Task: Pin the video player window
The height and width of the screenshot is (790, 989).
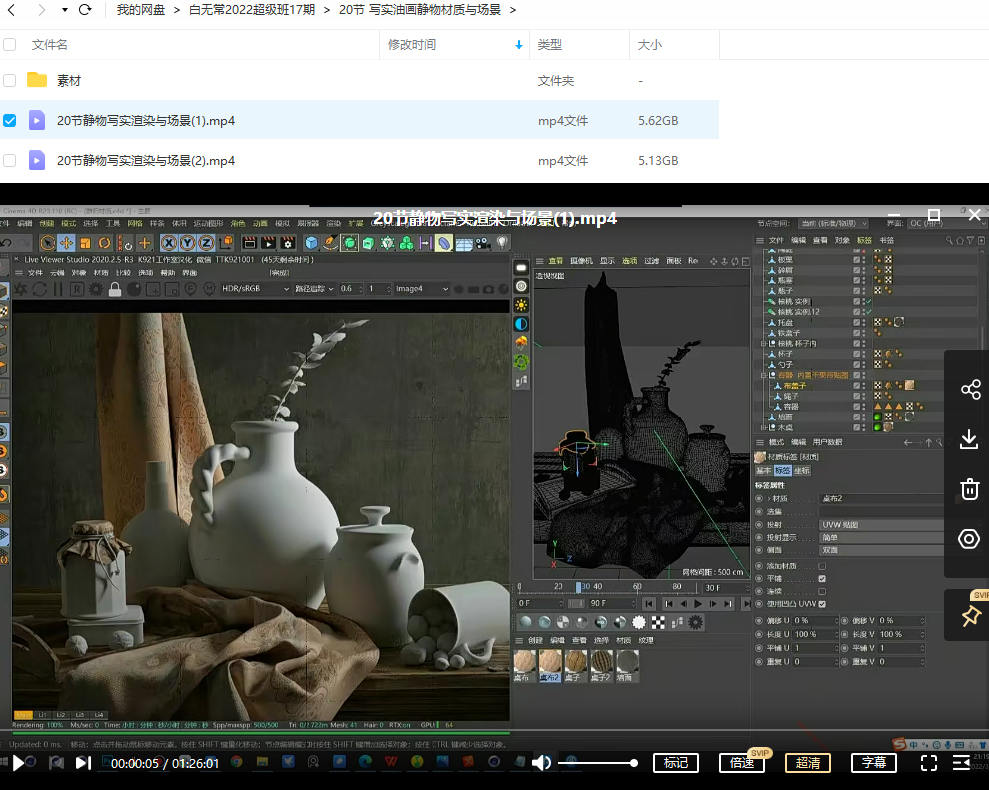Action: (969, 615)
